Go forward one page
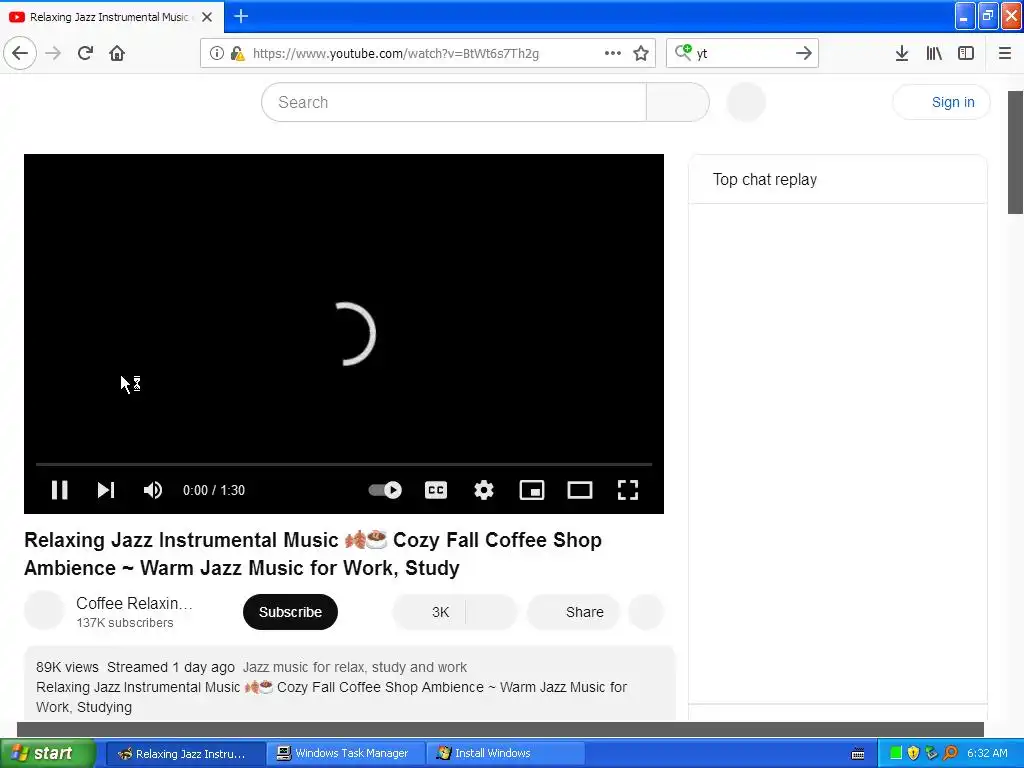 coord(53,53)
